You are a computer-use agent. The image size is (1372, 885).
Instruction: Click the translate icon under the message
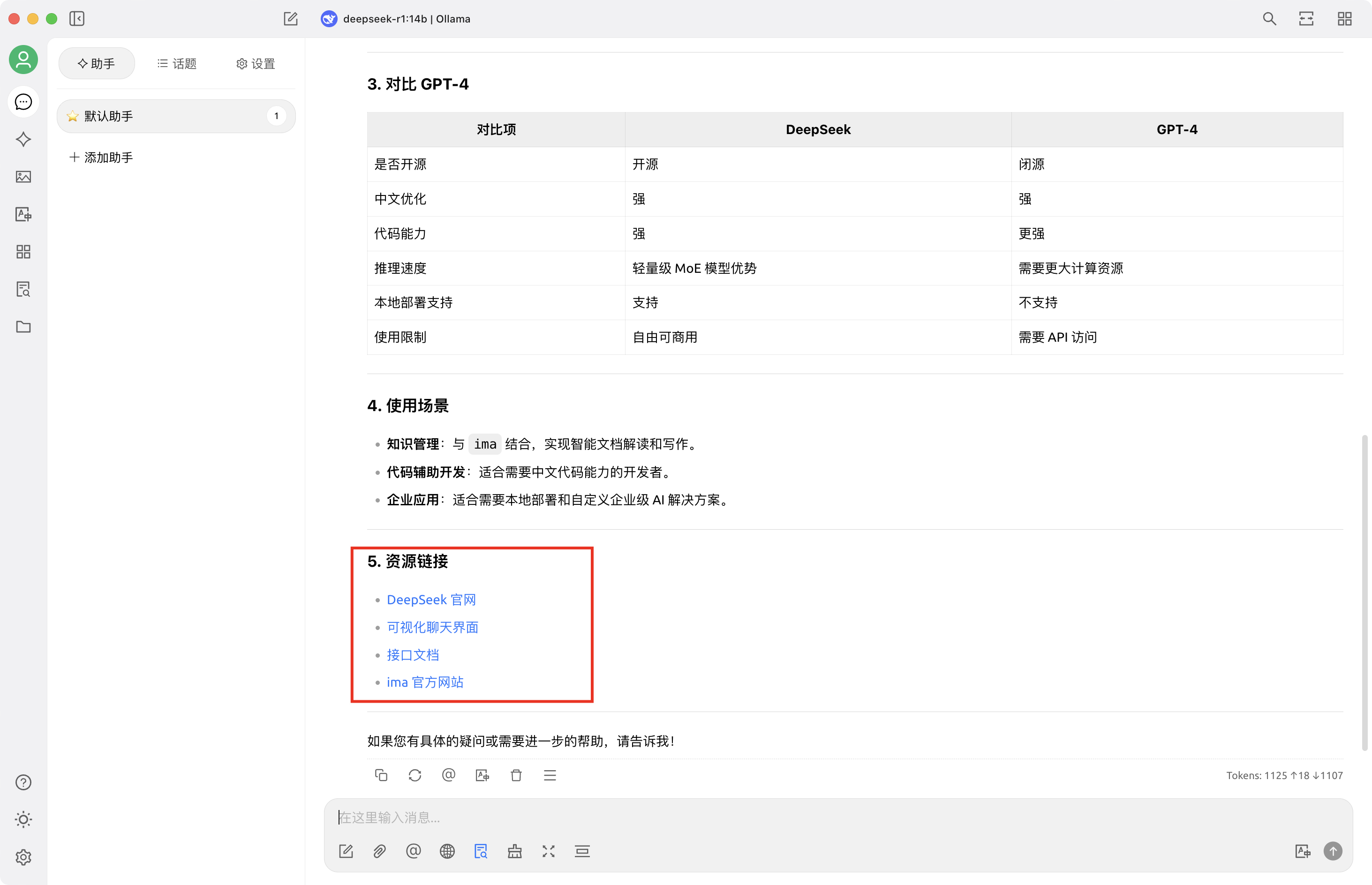(482, 775)
